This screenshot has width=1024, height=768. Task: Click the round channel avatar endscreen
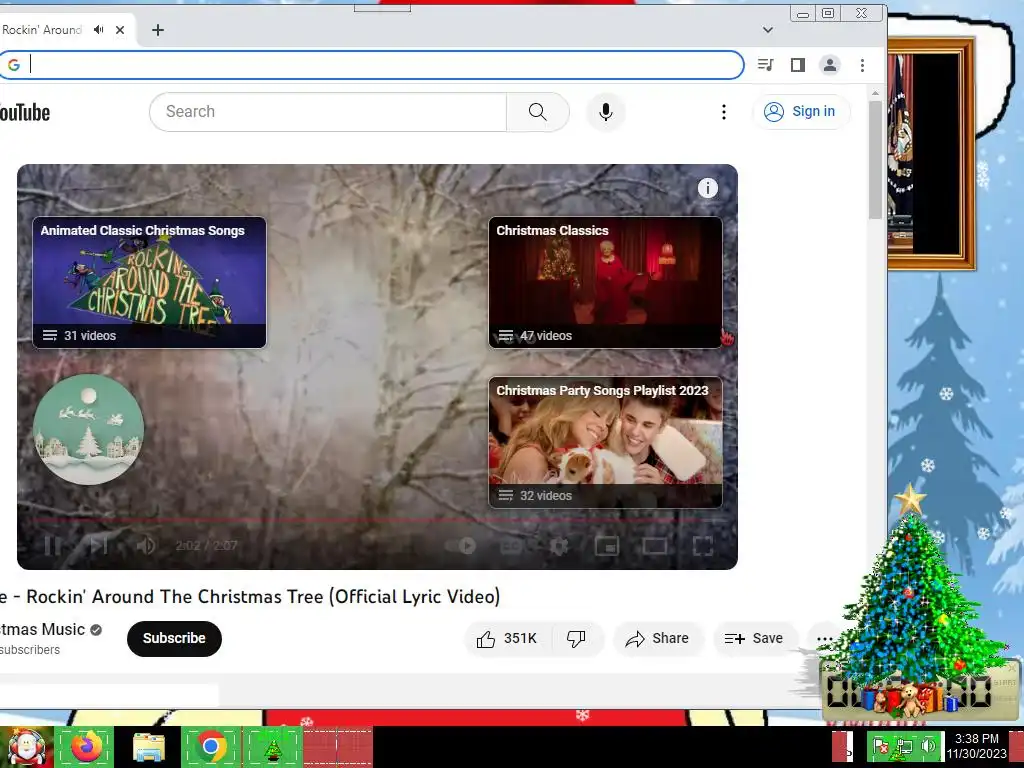point(88,429)
